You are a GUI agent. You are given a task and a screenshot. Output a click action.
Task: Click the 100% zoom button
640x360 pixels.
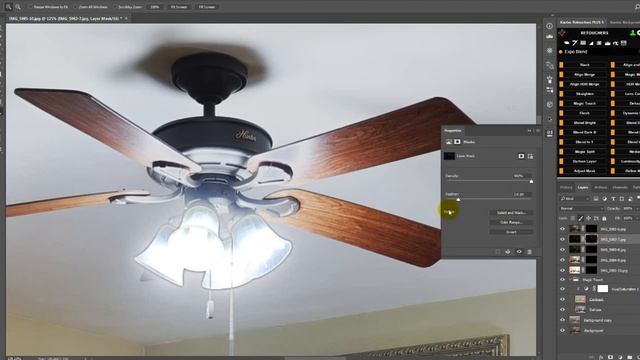(x=155, y=7)
